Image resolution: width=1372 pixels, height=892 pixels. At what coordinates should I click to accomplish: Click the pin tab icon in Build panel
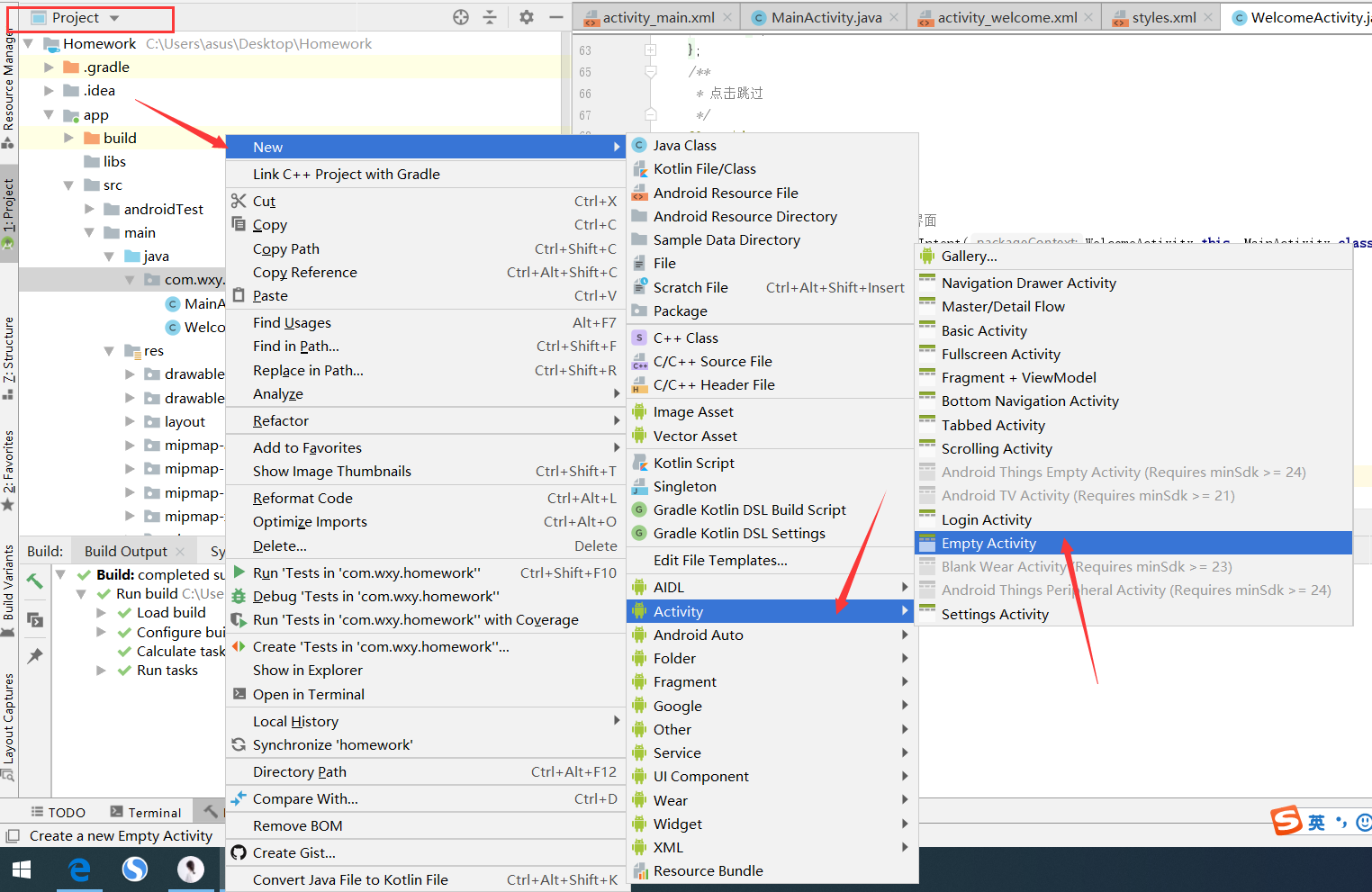pyautogui.click(x=34, y=655)
